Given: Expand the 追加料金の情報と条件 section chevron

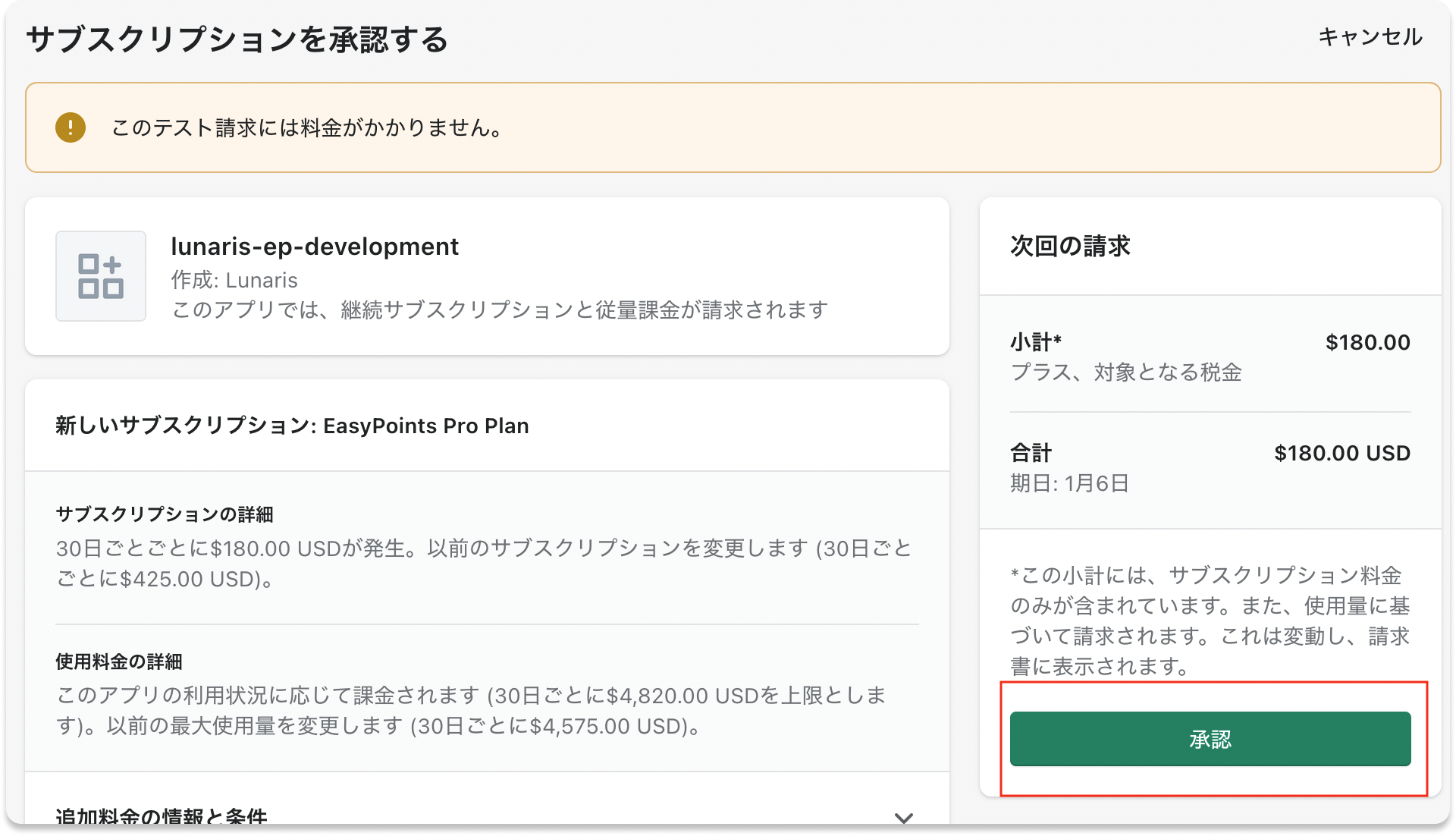Looking at the screenshot, I should tap(903, 817).
